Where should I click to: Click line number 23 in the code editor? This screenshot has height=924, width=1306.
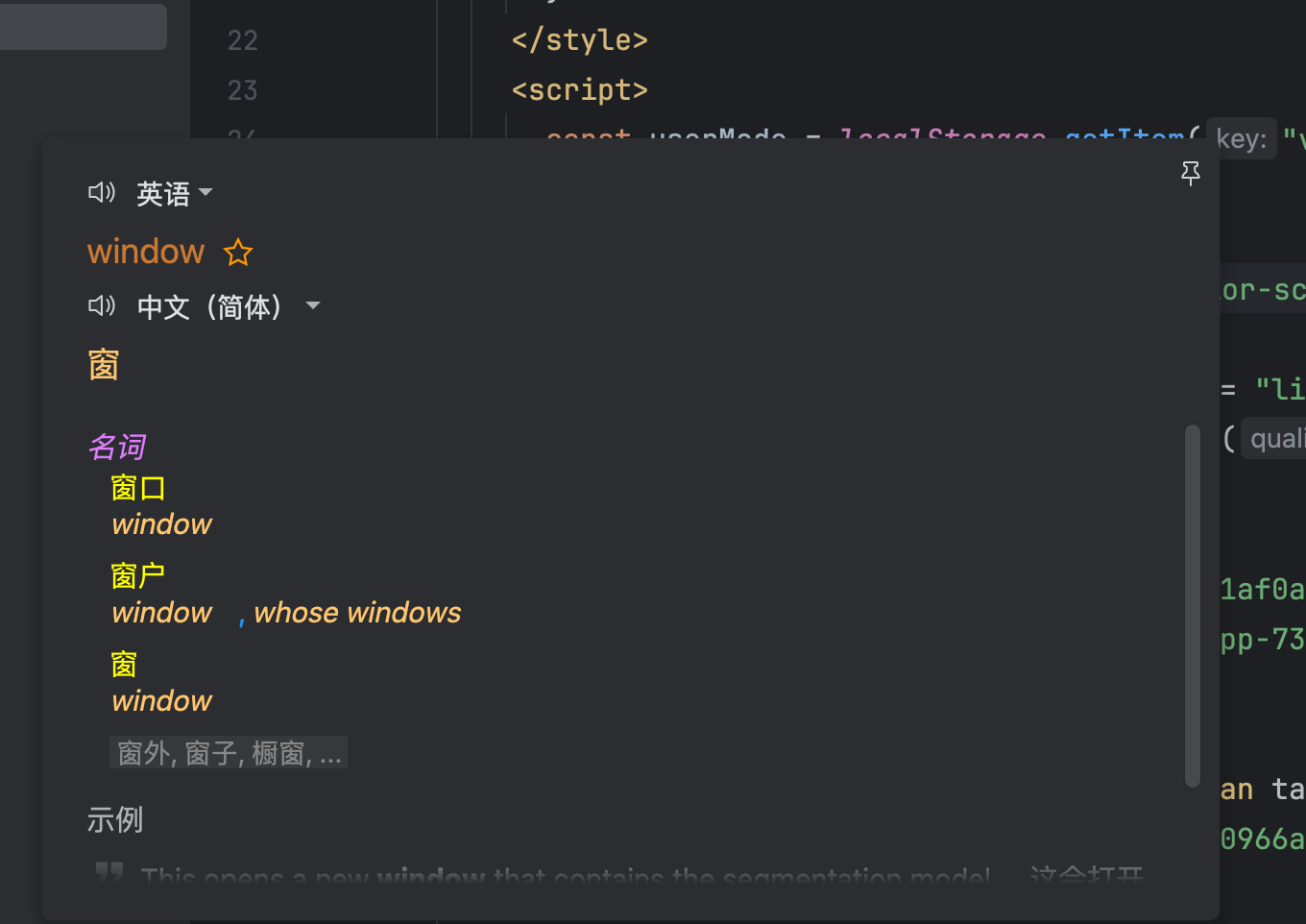242,89
